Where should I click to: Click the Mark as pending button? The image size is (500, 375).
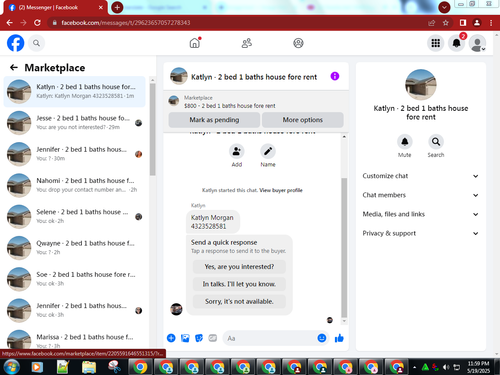click(214, 120)
